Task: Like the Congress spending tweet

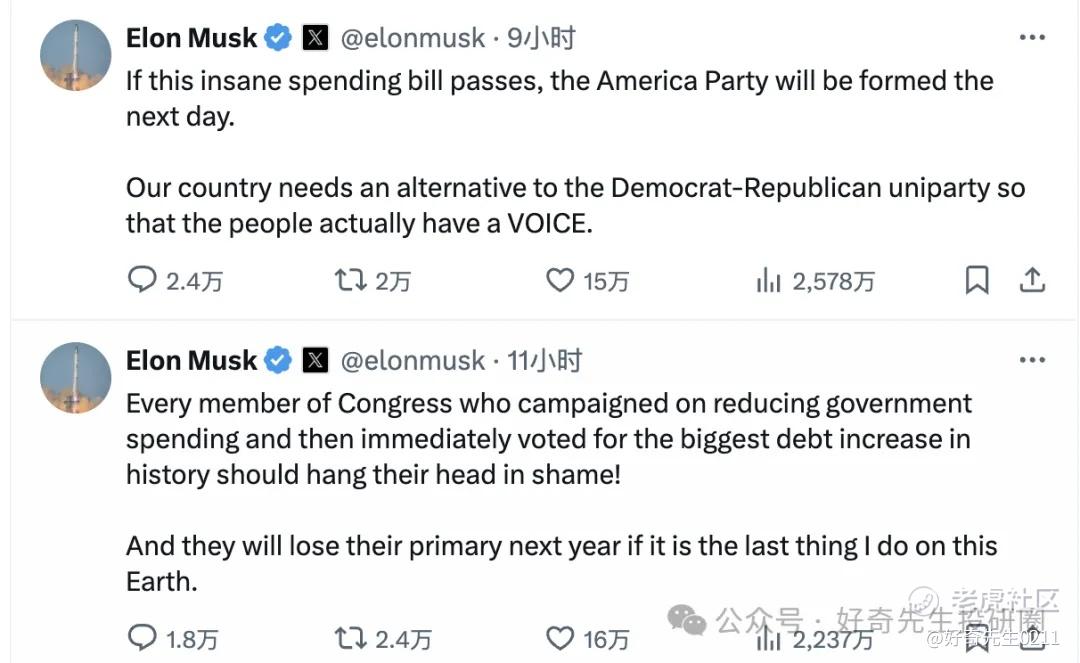Action: coord(560,637)
